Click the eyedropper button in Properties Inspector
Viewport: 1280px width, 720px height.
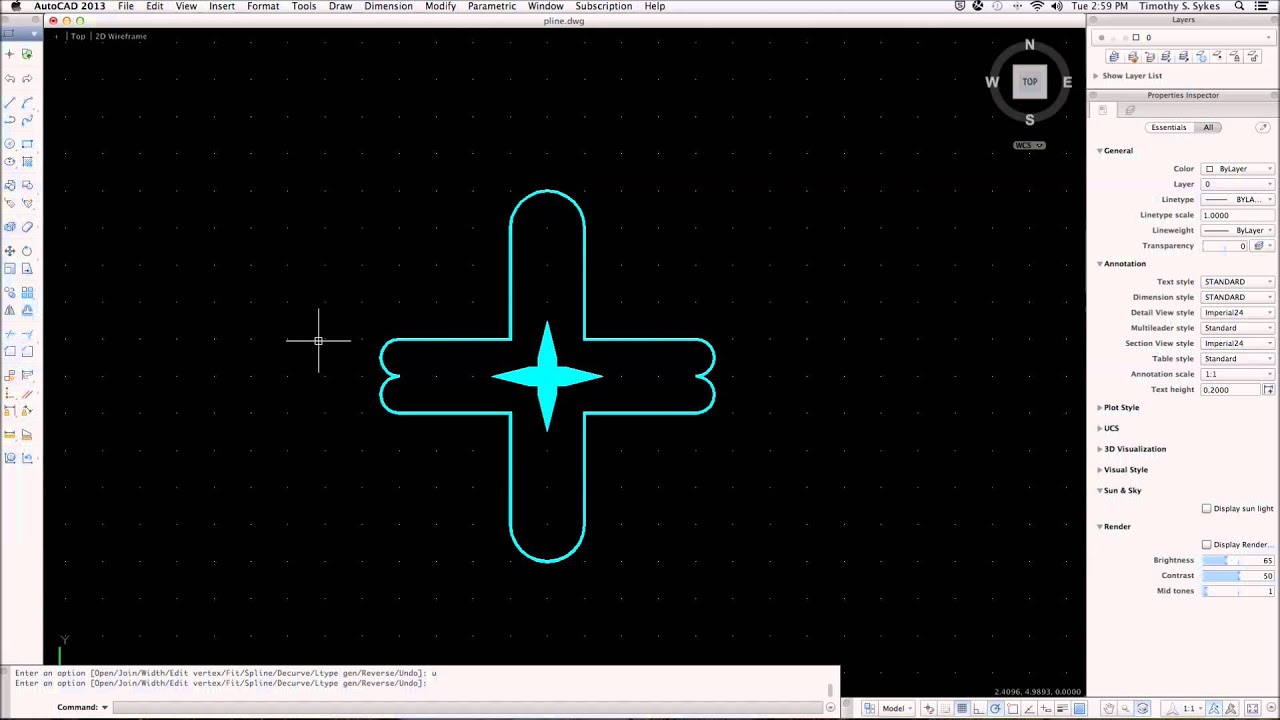(1262, 128)
